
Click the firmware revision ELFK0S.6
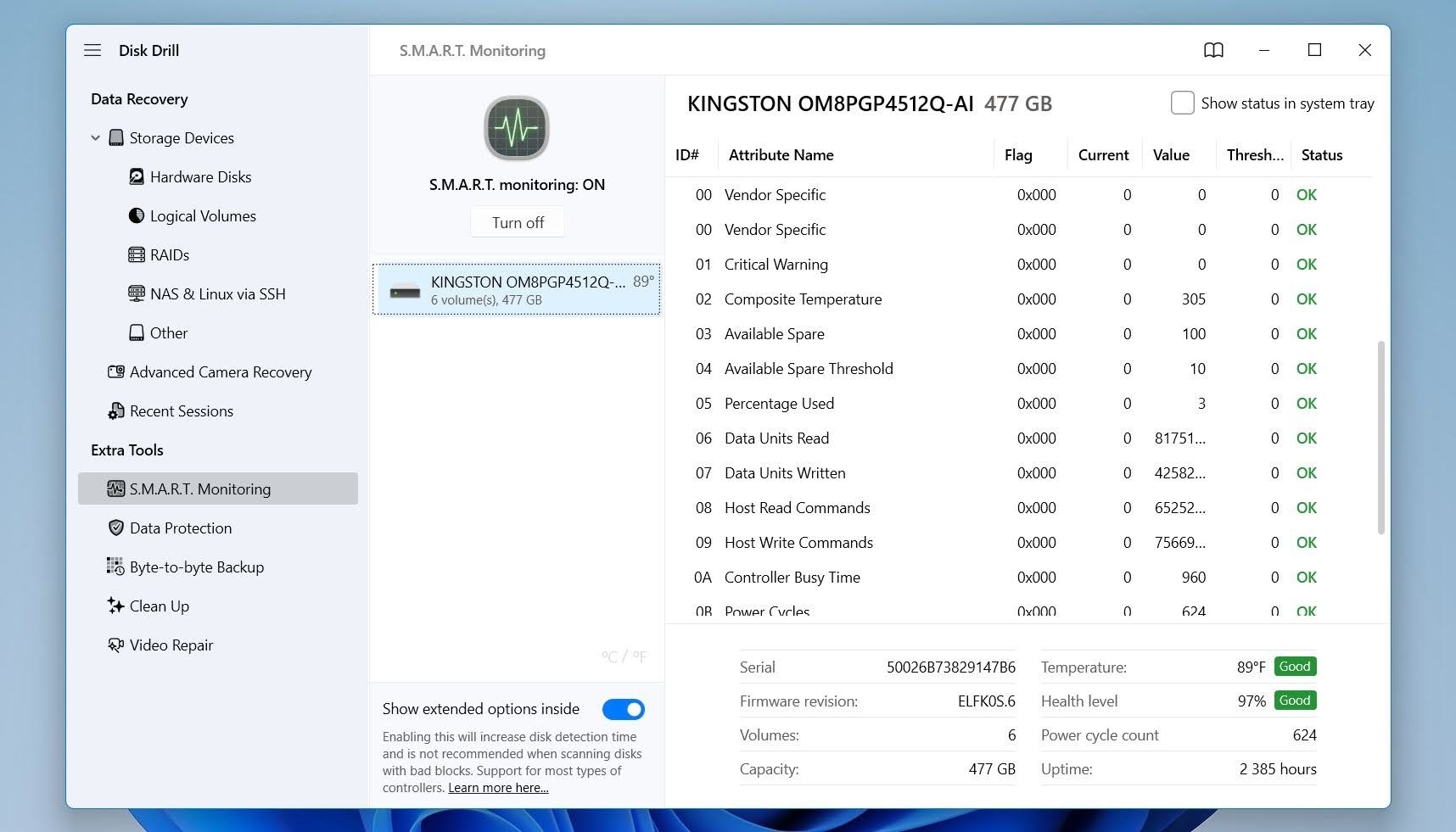987,701
